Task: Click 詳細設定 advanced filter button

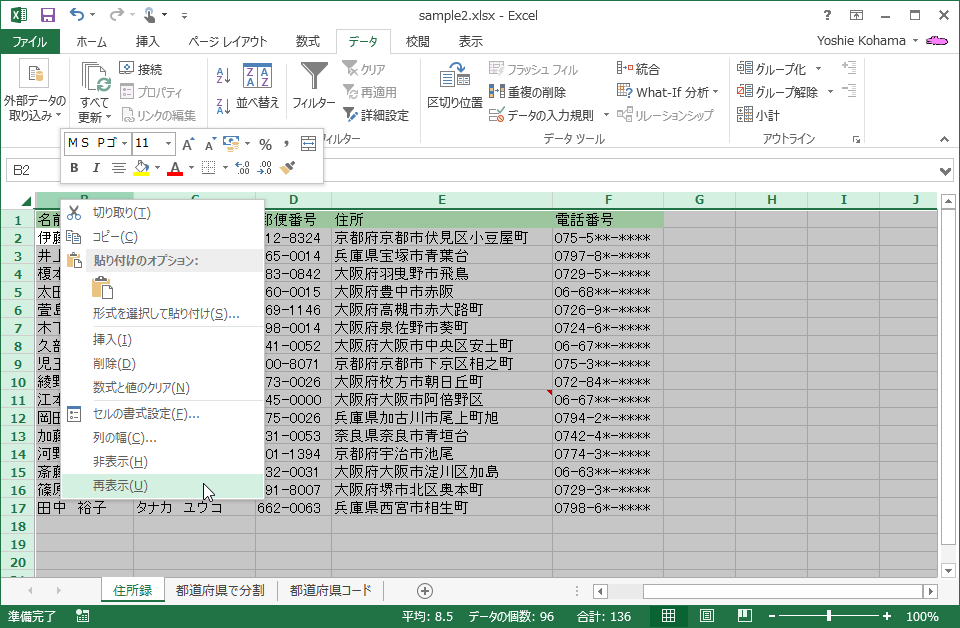Action: (376, 114)
